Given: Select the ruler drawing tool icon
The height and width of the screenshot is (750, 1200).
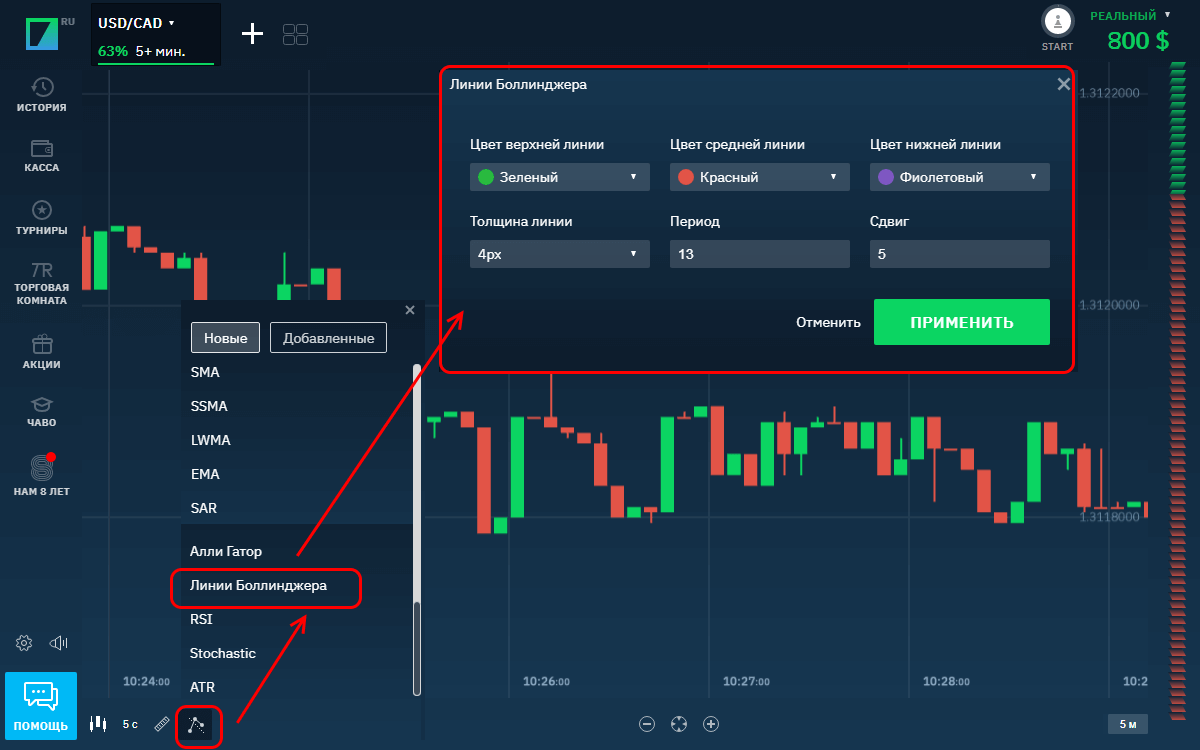Looking at the screenshot, I should coord(162,724).
